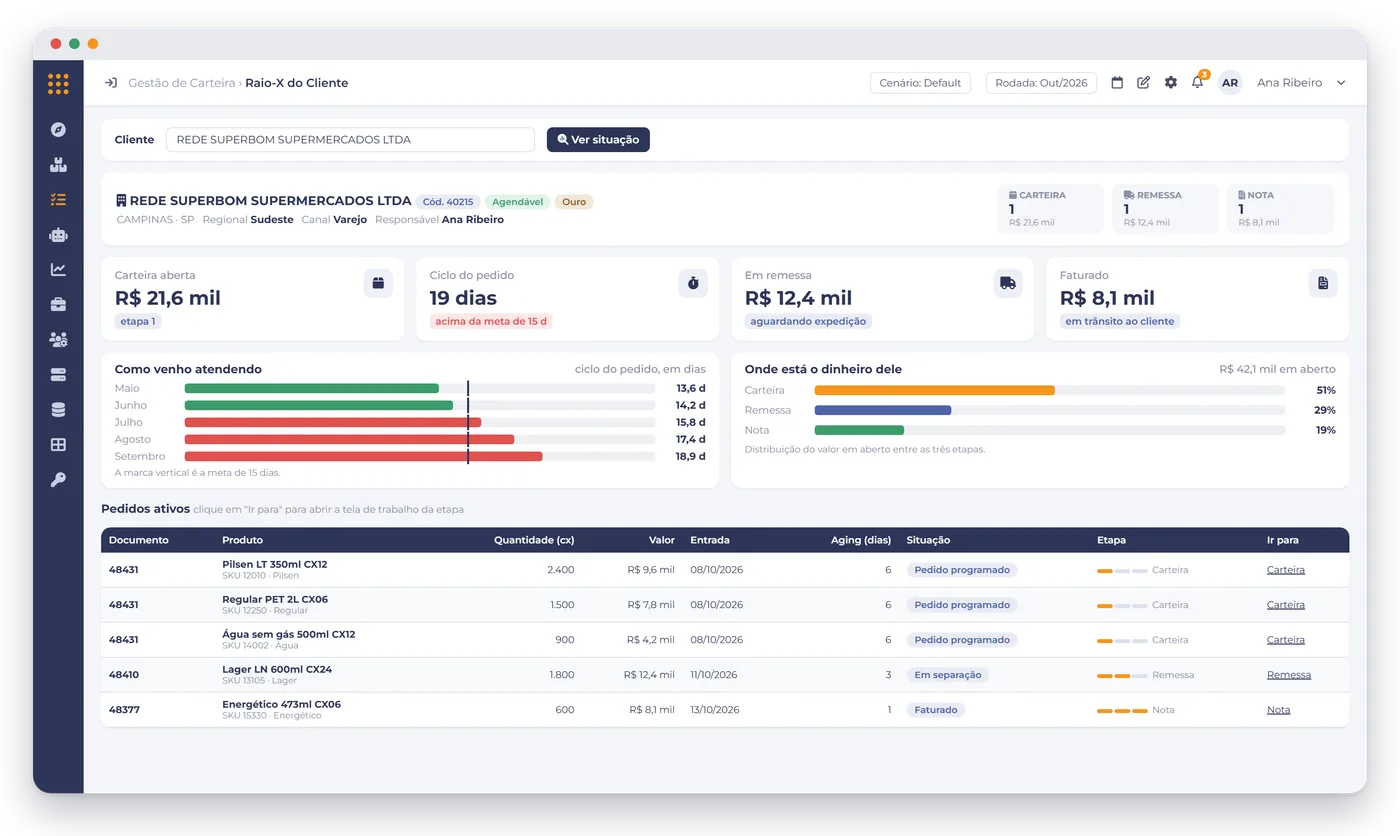Open the database cylinder sidebar icon
This screenshot has width=1400, height=836.
tap(58, 410)
